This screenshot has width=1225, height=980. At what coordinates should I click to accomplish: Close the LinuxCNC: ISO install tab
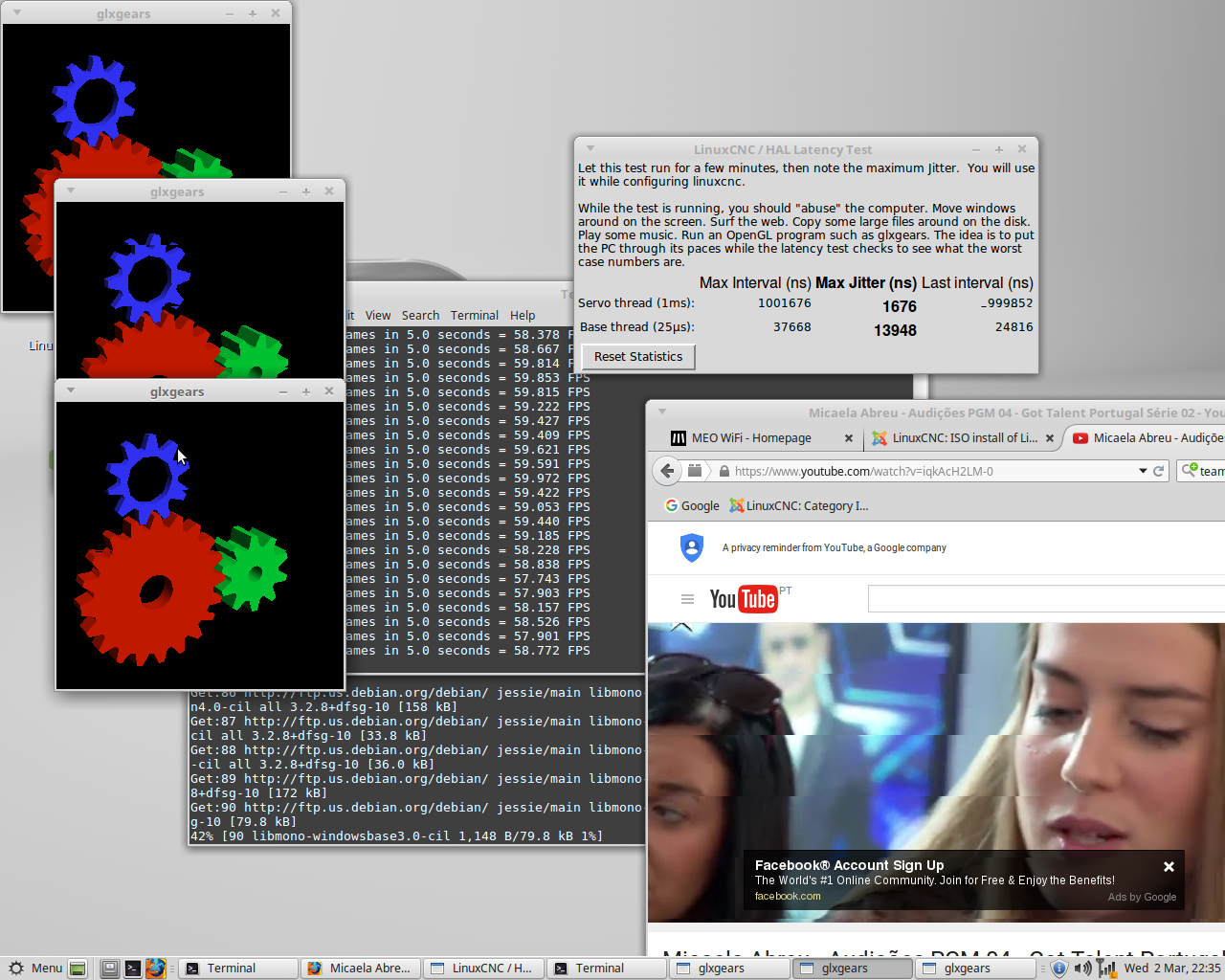coord(1050,438)
